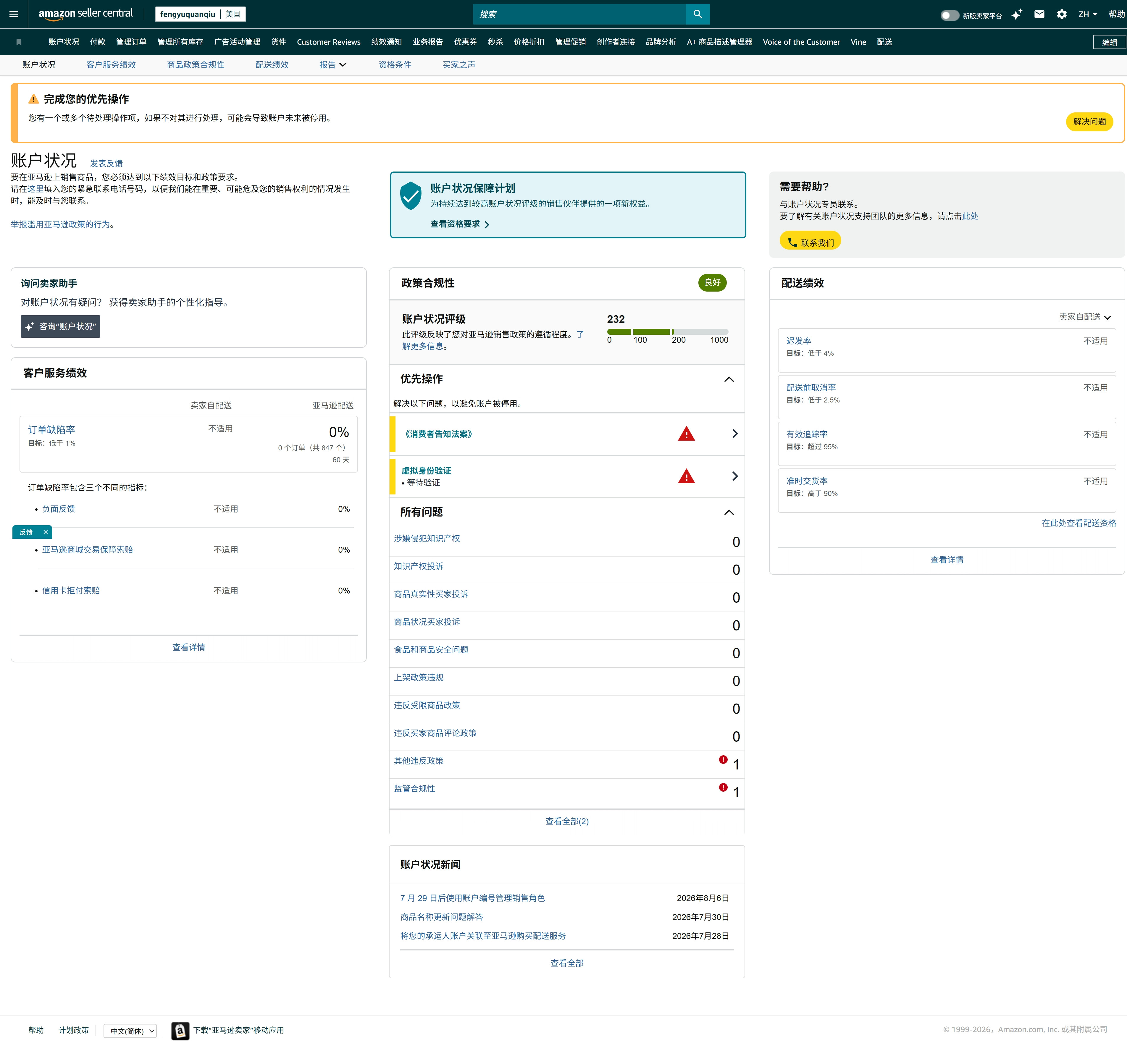The image size is (1127, 1064).
Task: Open the 亚马逊商城交易保障索赔 link
Action: pyautogui.click(x=87, y=550)
